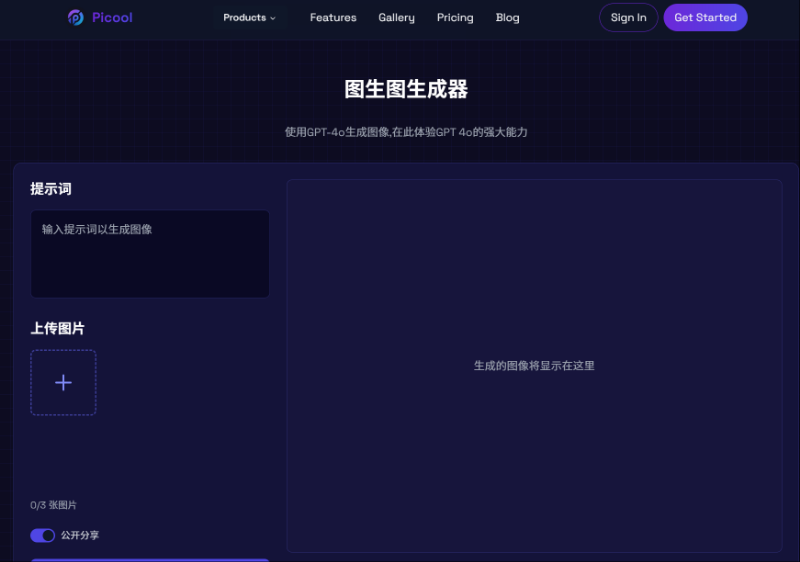Click the generated image preview area
This screenshot has width=800, height=562.
coord(534,366)
